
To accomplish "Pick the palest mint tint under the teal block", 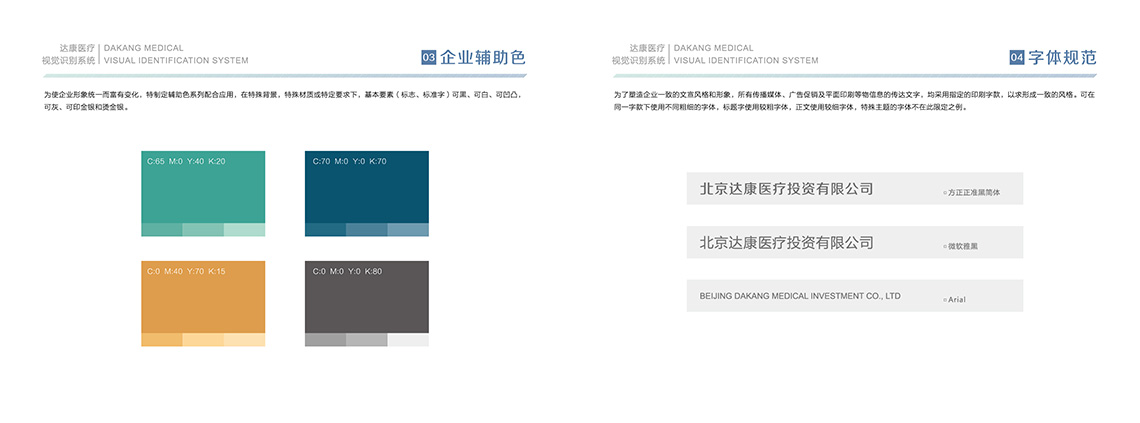I will pyautogui.click(x=244, y=230).
